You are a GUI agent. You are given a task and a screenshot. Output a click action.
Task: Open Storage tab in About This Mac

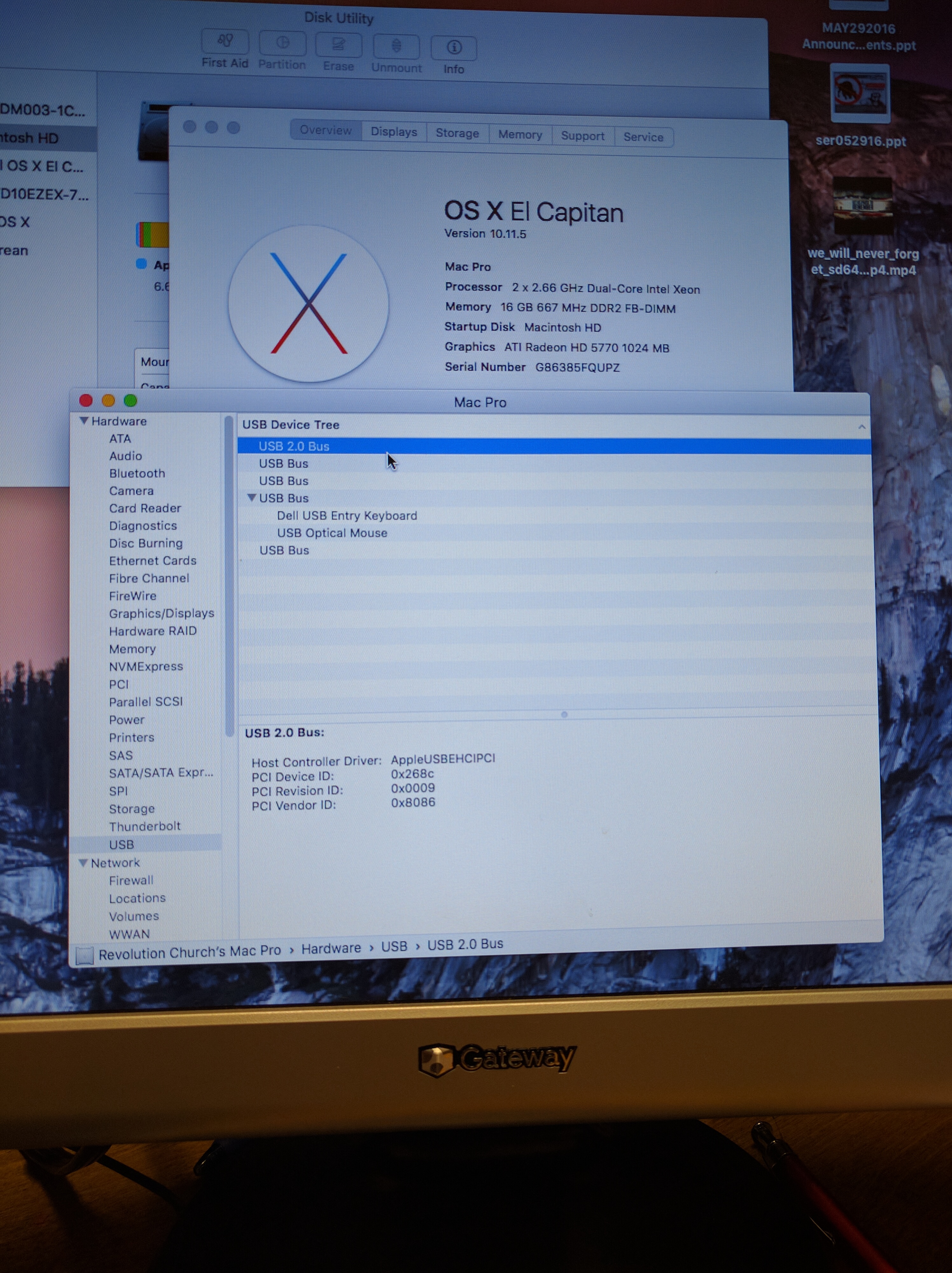tap(457, 134)
